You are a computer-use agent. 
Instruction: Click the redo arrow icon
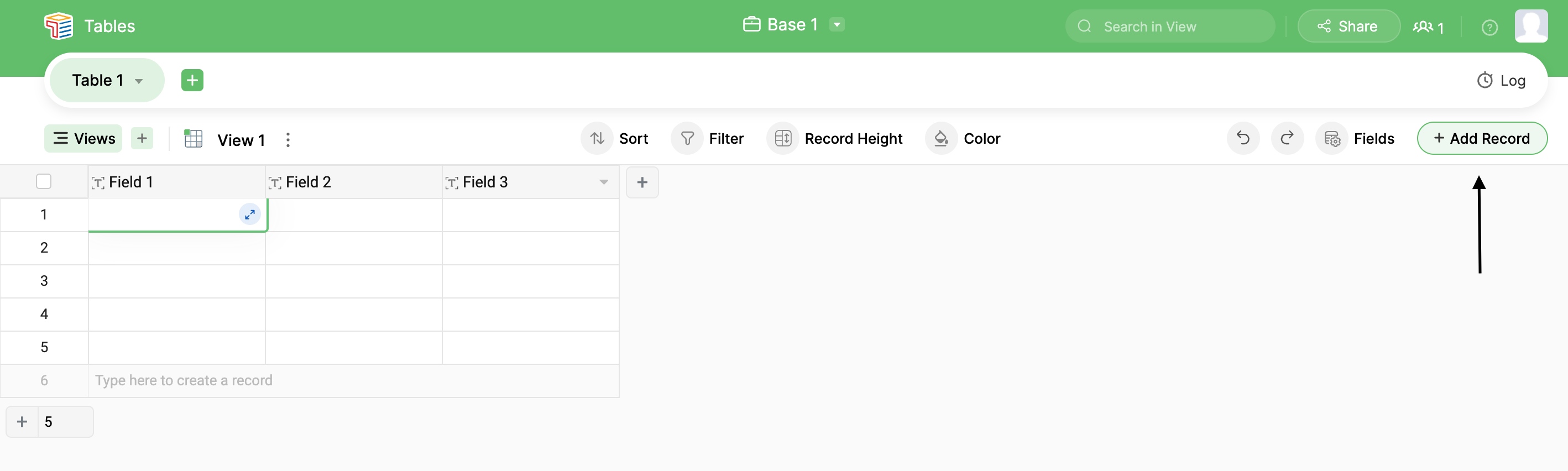point(1286,139)
